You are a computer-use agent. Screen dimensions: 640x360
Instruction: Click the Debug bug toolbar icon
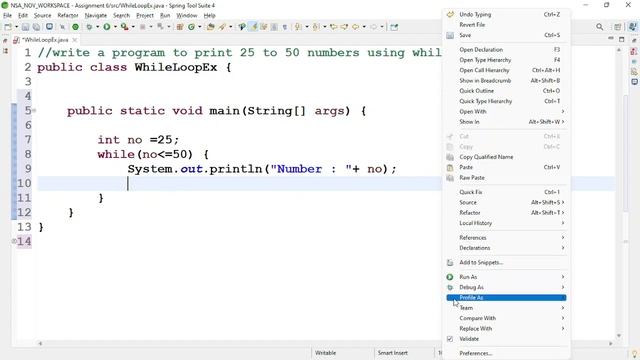89,27
